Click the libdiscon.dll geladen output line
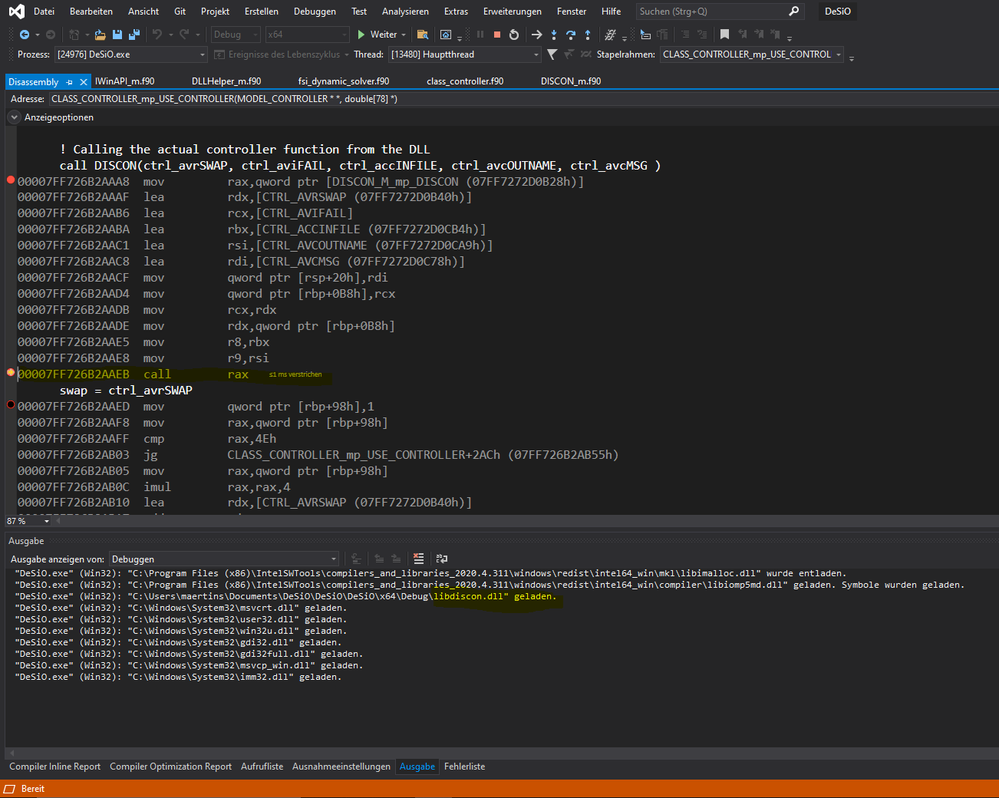The image size is (999, 798). [285, 596]
